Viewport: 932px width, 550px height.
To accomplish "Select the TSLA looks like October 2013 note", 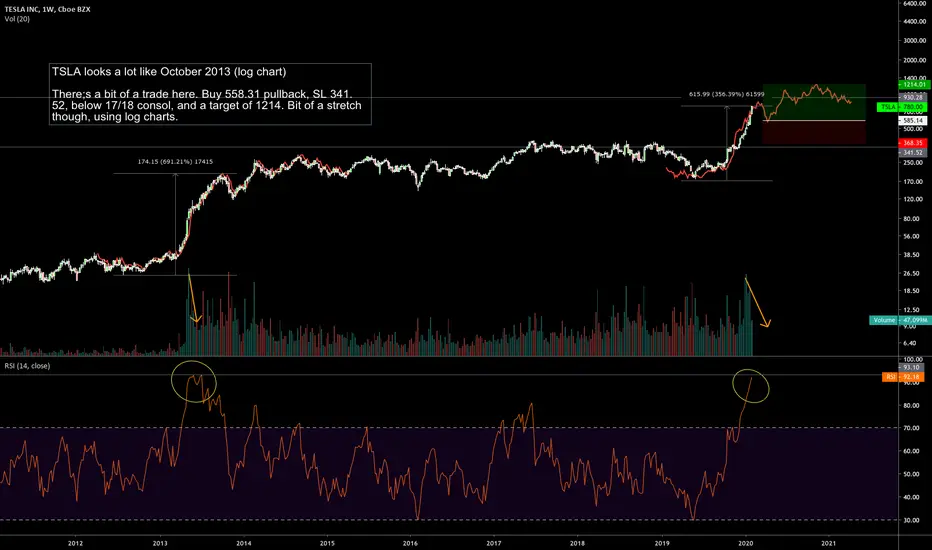I will [x=210, y=94].
